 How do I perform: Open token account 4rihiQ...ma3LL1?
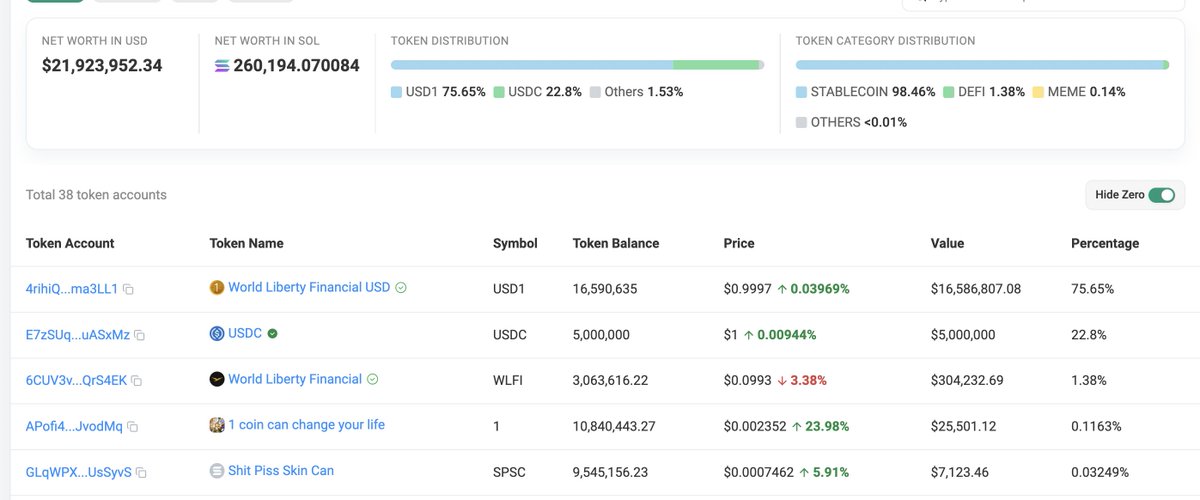[x=72, y=289]
